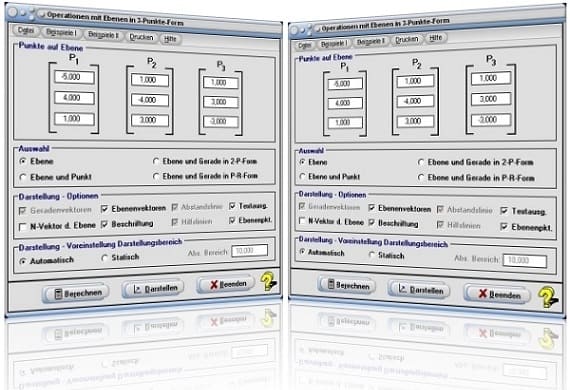Click P1 first field -5,000 in left window

75,77
